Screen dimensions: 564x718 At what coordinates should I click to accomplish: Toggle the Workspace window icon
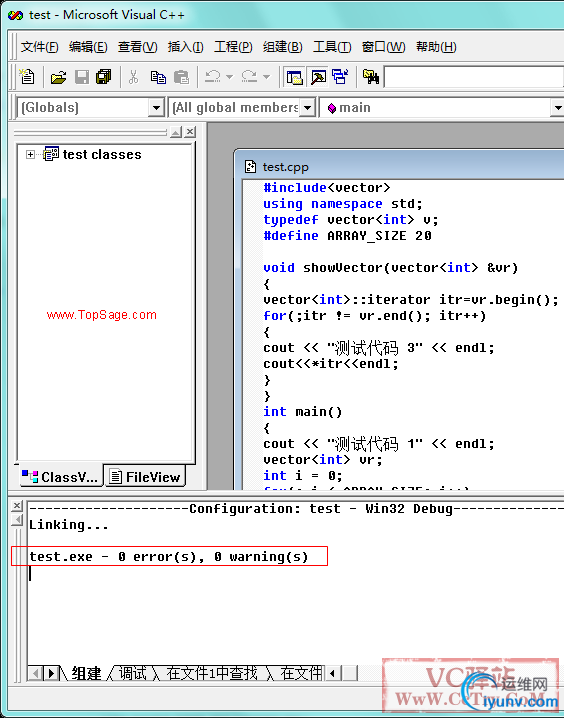point(294,77)
